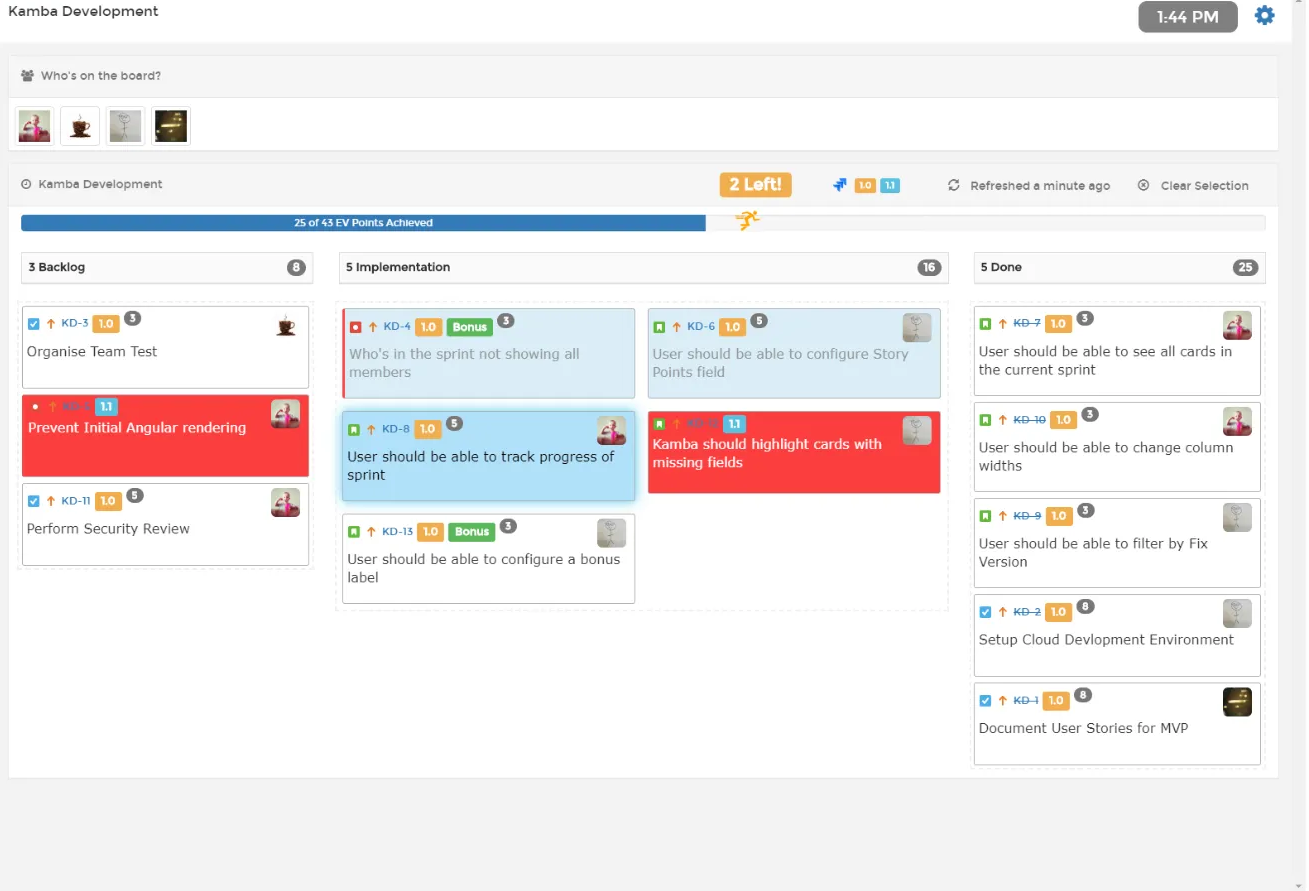Click the task checkbox icon on KD-11
Viewport: 1309px width, 891px height.
(34, 501)
